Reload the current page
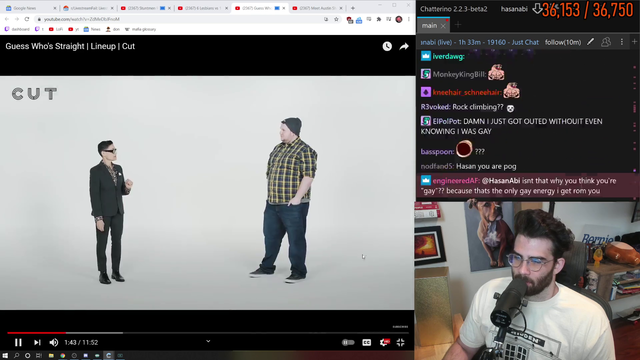This screenshot has width=640, height=360. pyautogui.click(x=27, y=19)
